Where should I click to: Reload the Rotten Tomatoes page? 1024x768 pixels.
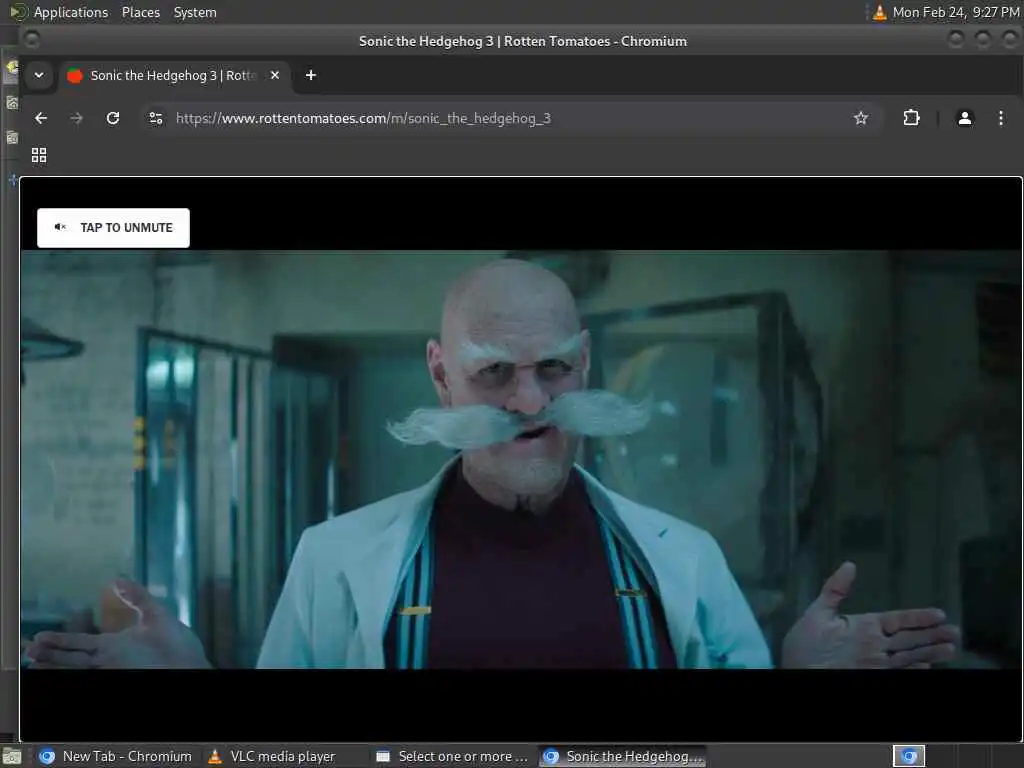click(x=113, y=118)
